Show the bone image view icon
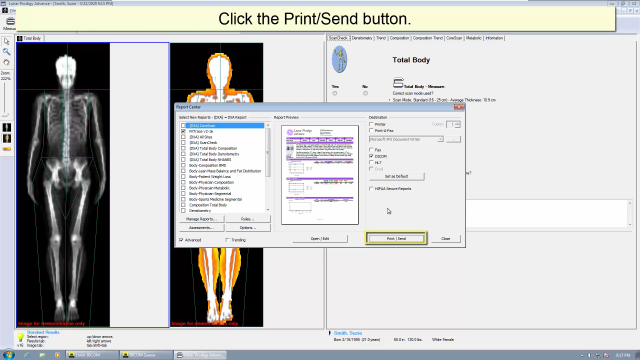The width and height of the screenshot is (640, 360). click(7, 127)
